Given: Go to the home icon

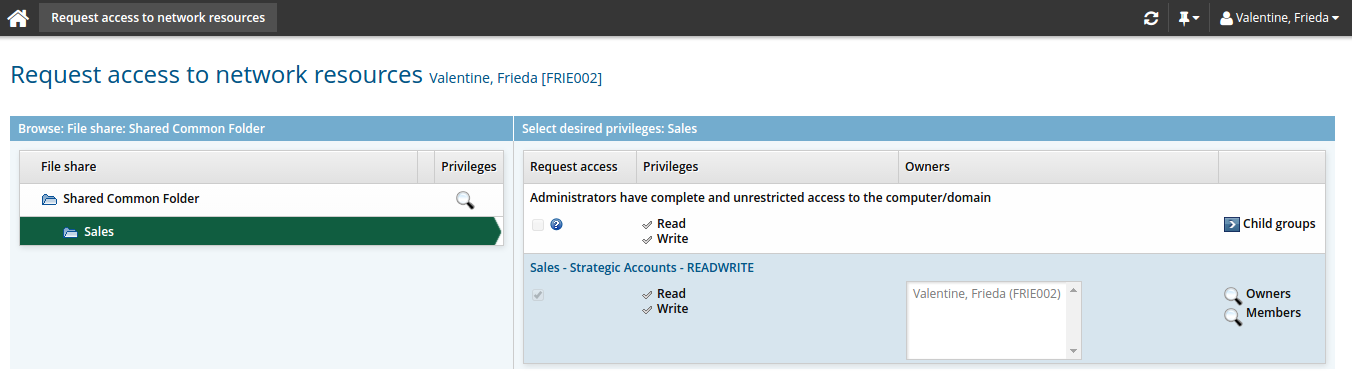Looking at the screenshot, I should tap(18, 18).
